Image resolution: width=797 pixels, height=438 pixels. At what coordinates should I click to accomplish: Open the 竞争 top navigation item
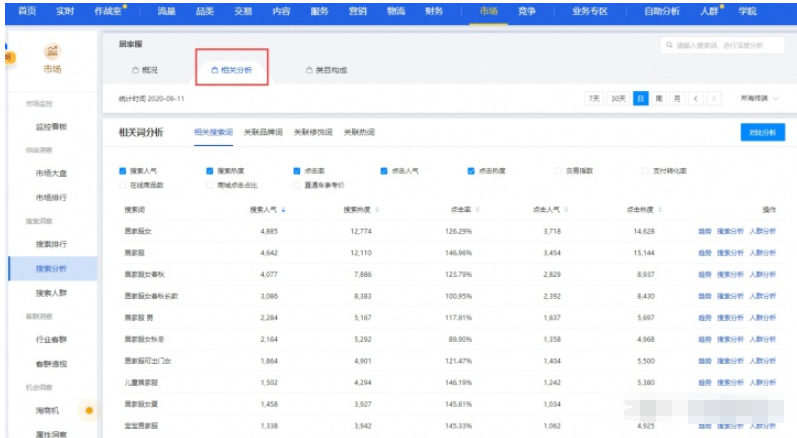tap(527, 11)
